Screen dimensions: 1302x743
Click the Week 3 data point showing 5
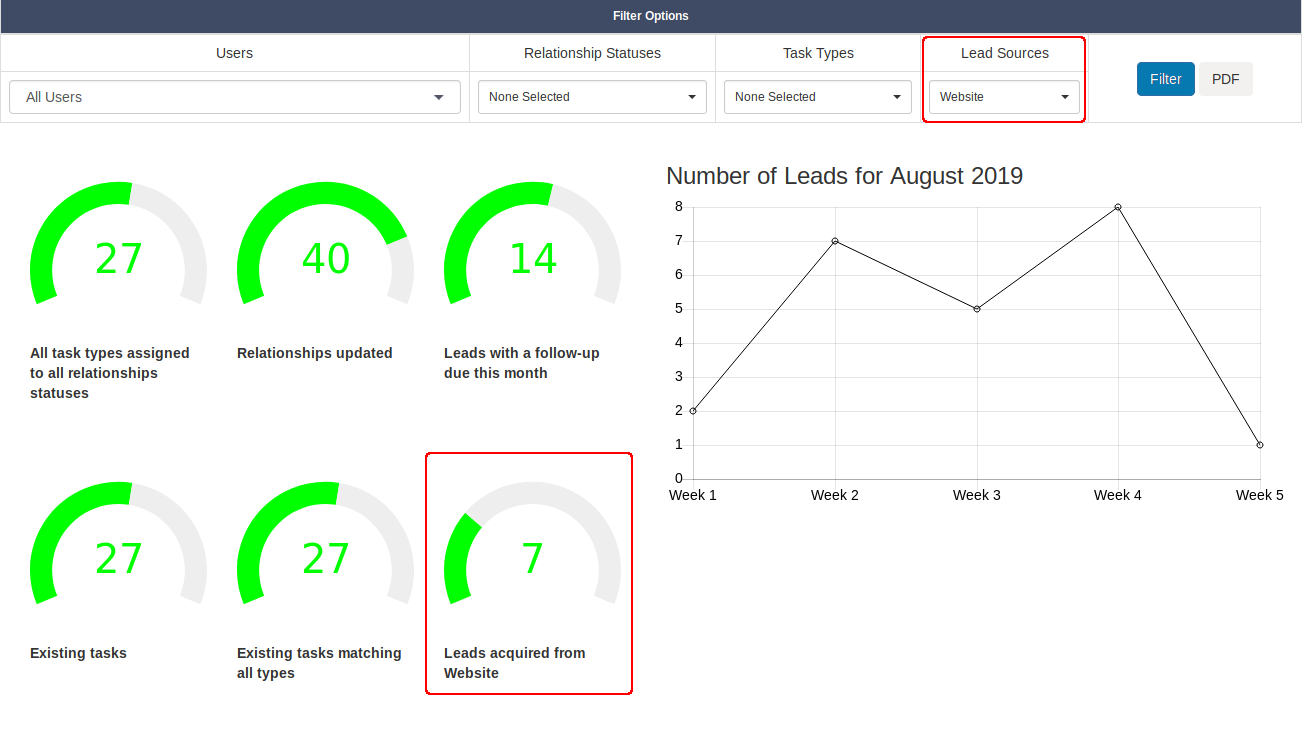tap(976, 308)
